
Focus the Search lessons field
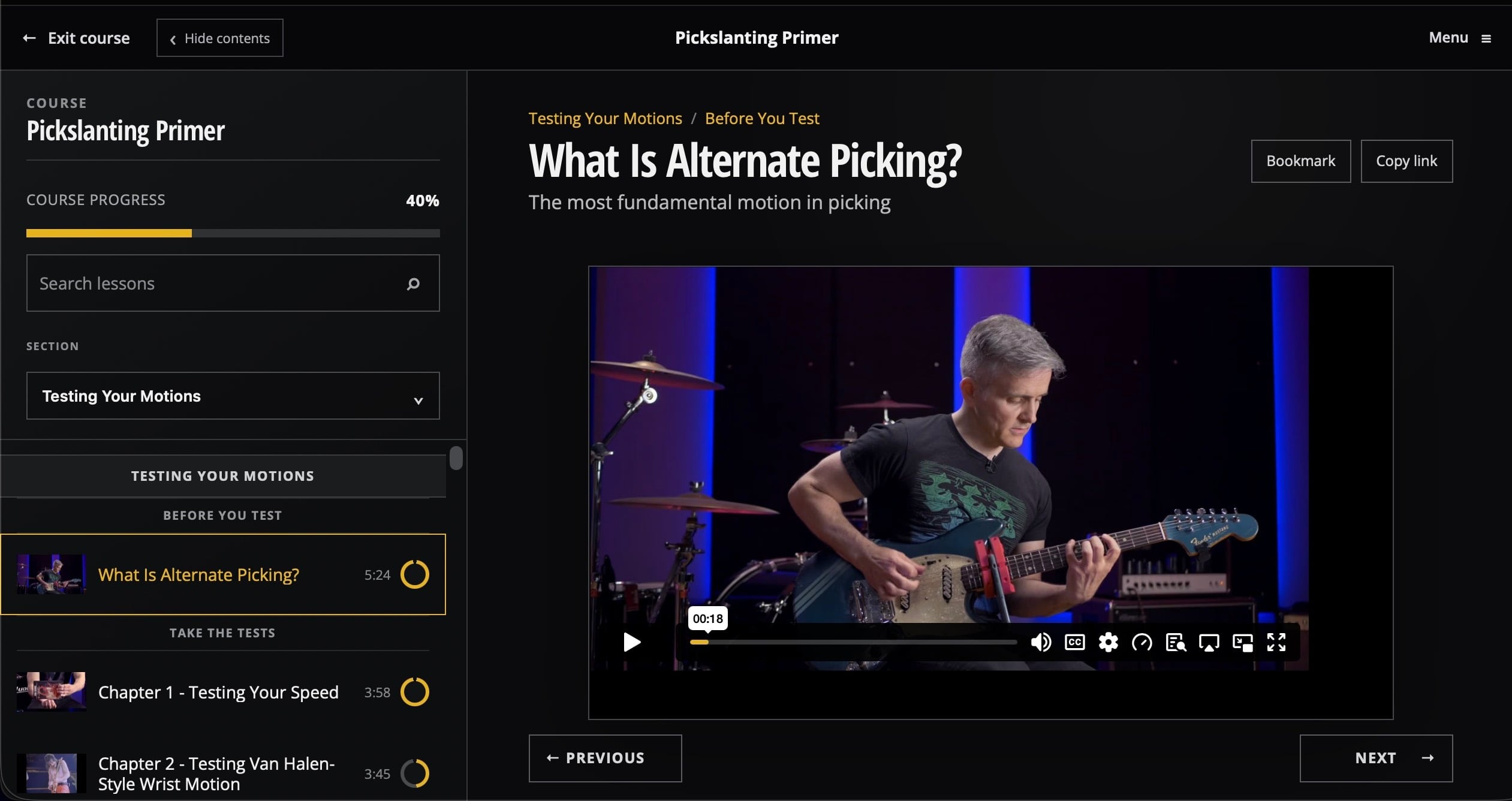coord(233,283)
